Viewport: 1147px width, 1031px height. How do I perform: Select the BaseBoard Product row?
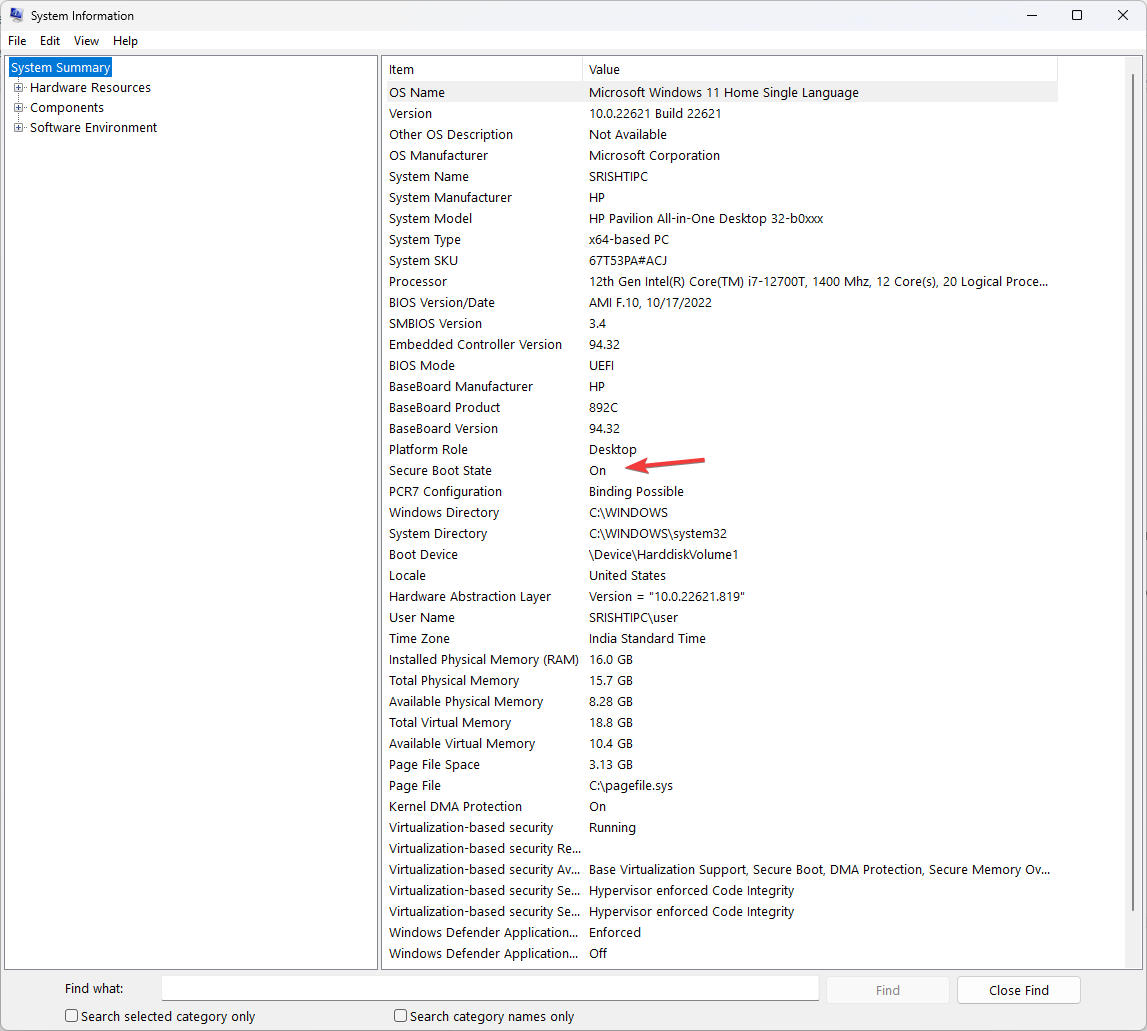point(722,408)
